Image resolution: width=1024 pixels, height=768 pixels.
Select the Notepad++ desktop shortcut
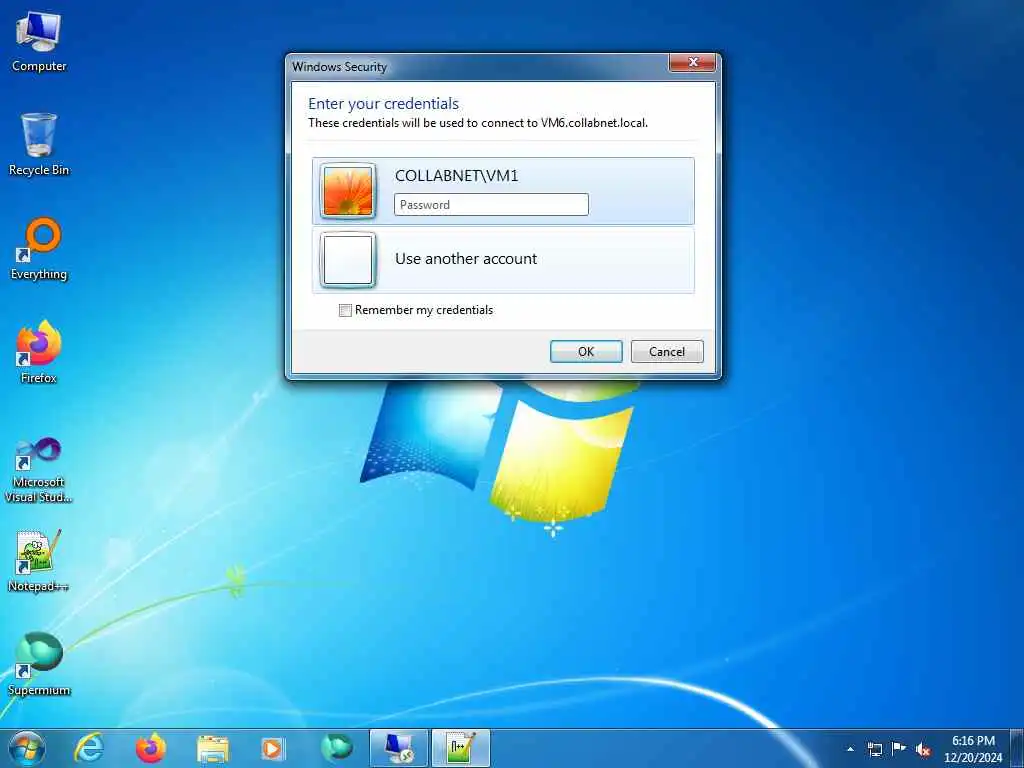pos(39,560)
